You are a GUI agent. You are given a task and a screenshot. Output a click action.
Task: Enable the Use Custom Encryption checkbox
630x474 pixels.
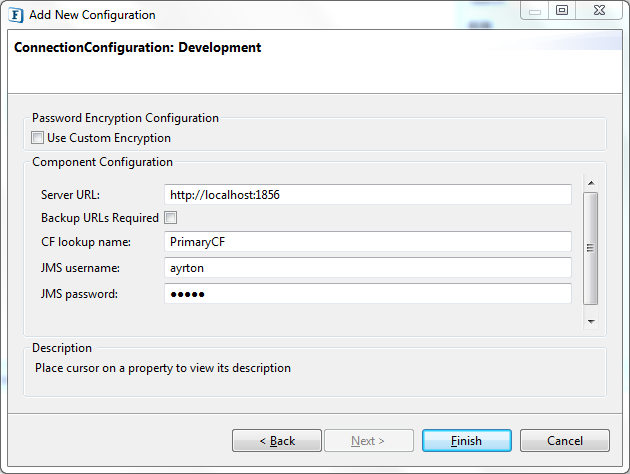click(37, 138)
